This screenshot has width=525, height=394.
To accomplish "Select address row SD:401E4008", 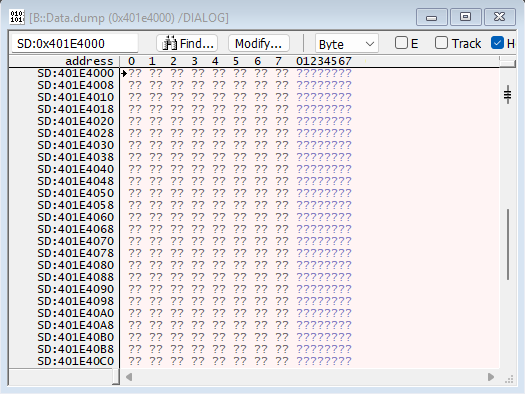I will (76, 85).
